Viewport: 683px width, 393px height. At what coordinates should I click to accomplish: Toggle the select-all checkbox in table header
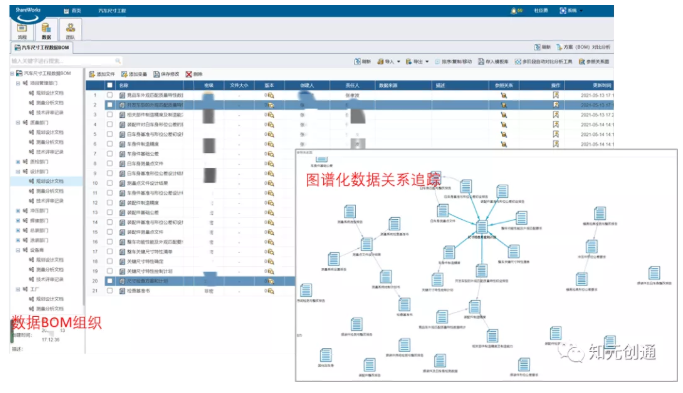(x=110, y=85)
